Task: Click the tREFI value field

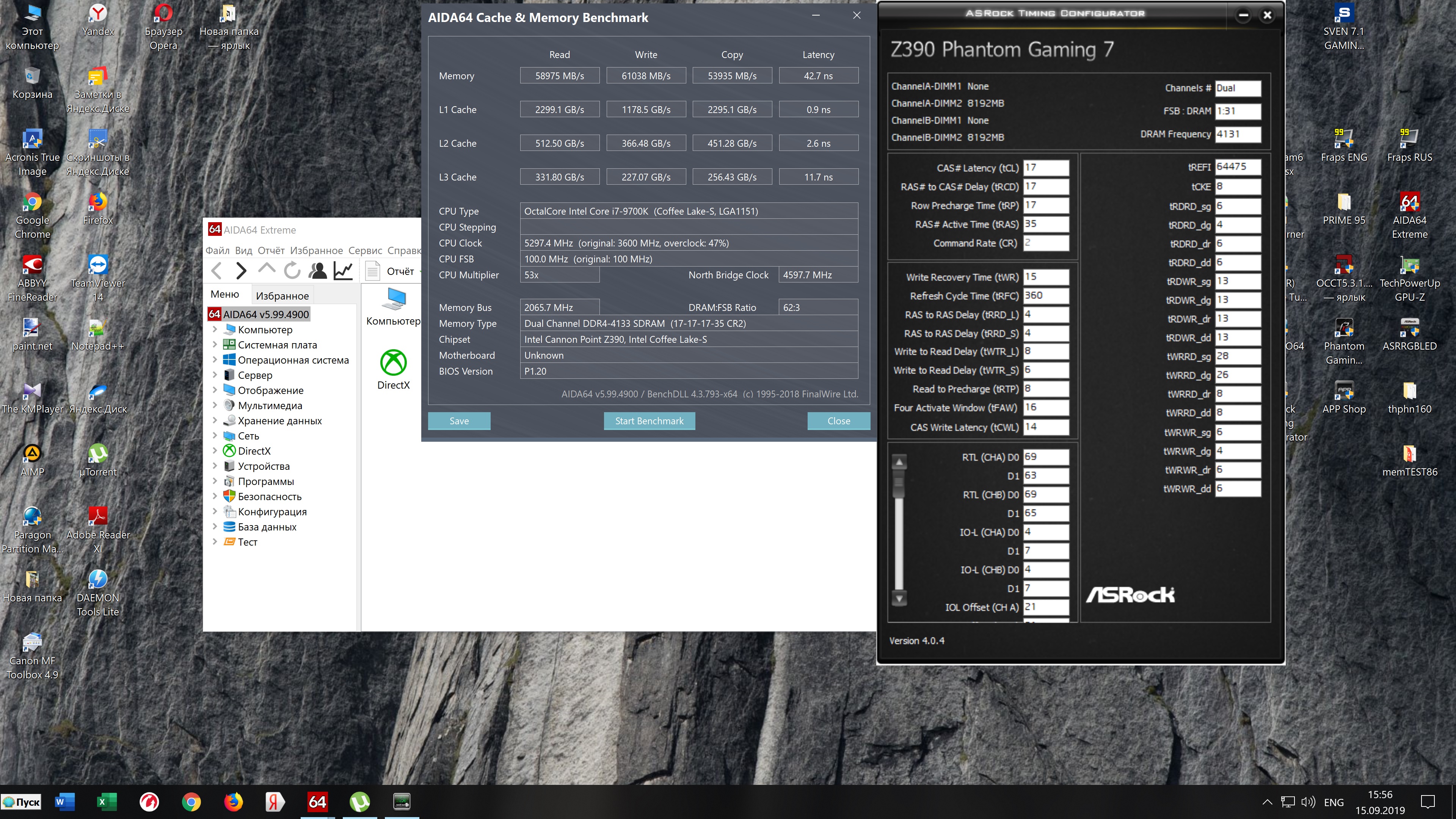Action: coord(1237,167)
